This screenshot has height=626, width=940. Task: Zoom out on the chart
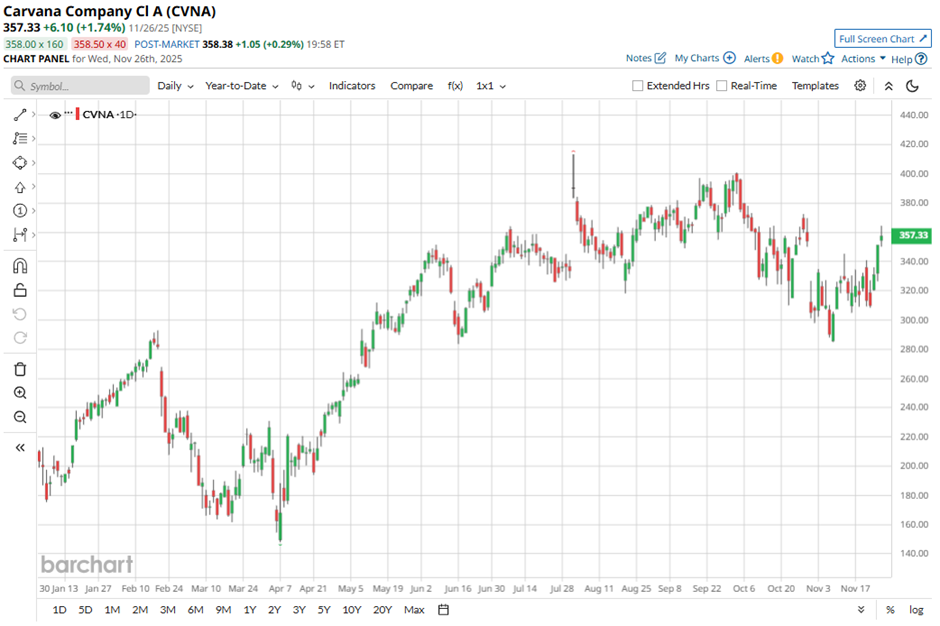(20, 417)
